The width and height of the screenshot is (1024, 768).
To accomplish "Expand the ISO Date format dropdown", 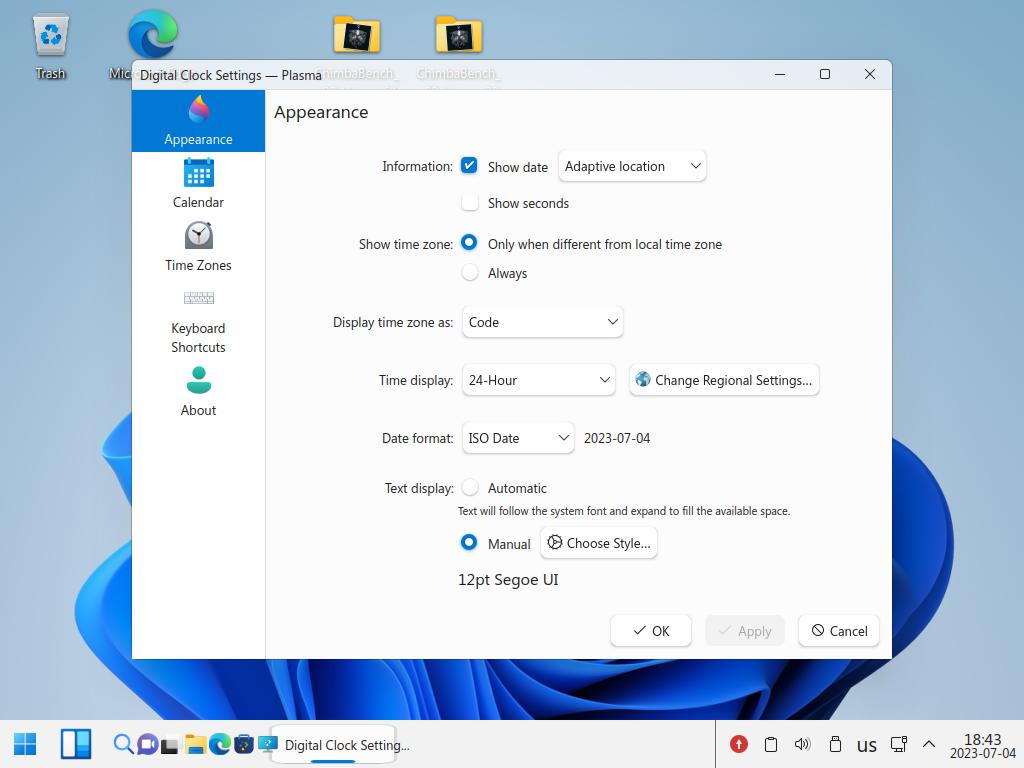I will point(518,438).
